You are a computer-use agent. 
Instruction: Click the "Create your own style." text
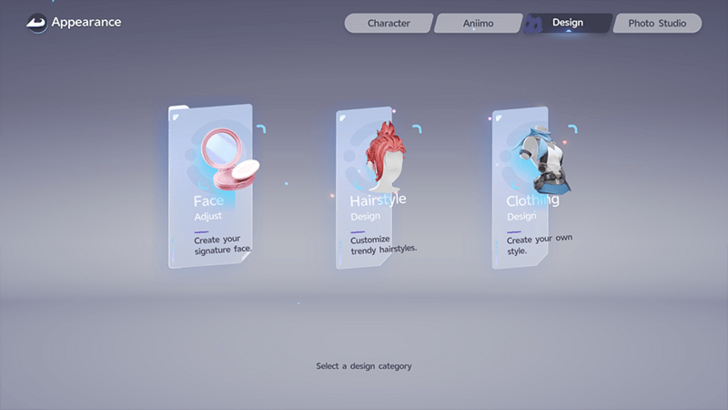tap(540, 245)
